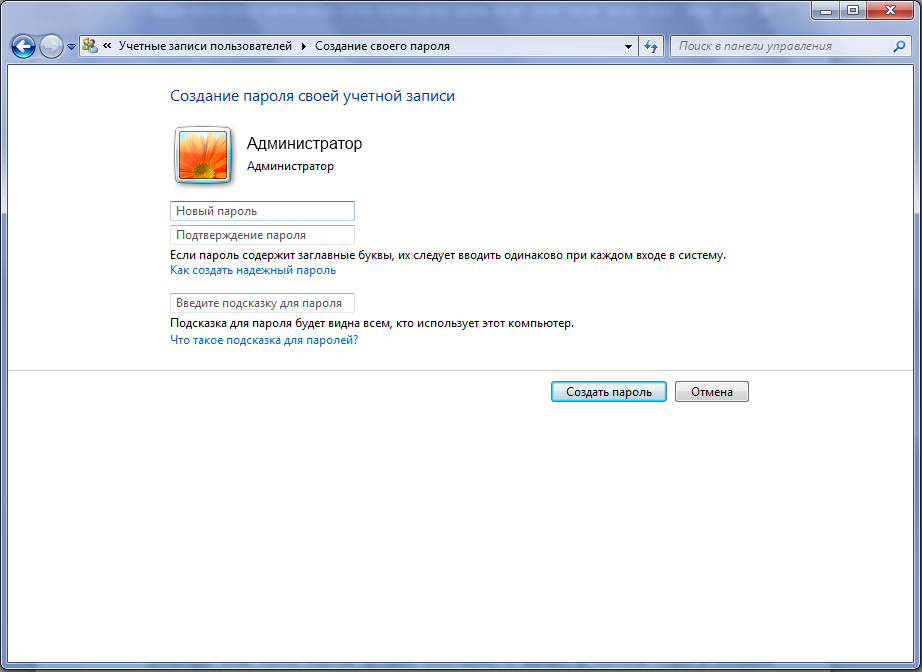Select the Создание своего пароля breadcrumb
922x672 pixels.
click(382, 46)
